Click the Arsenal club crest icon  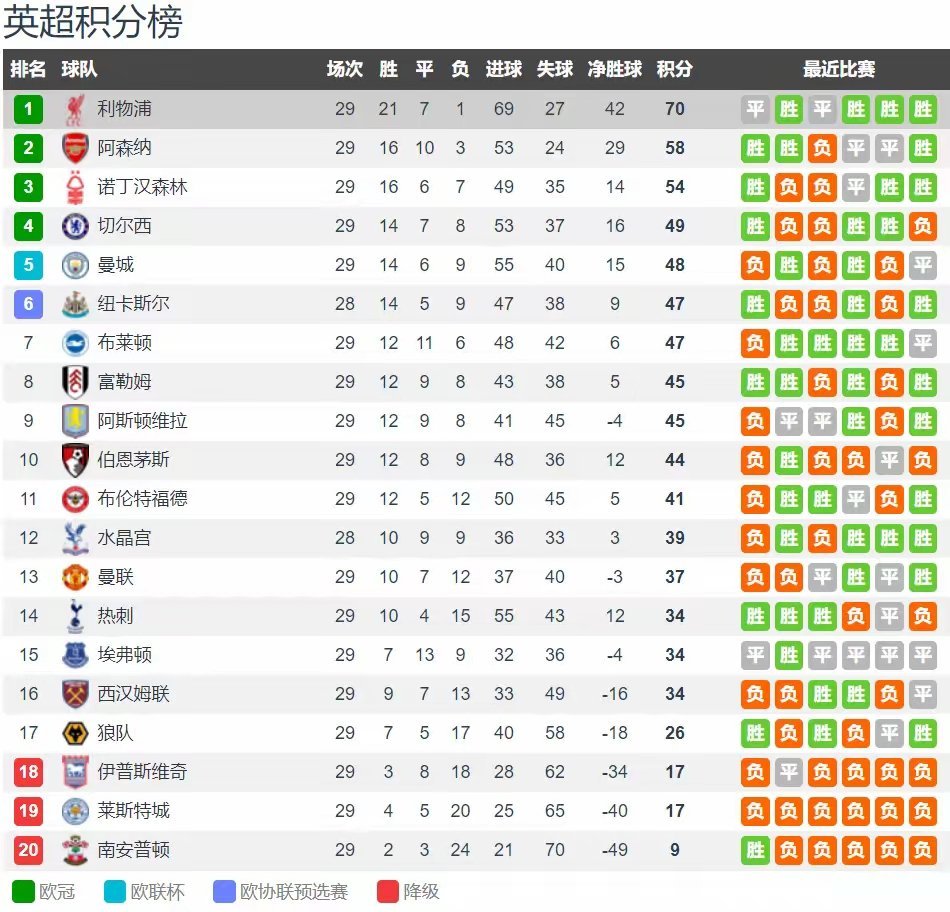(75, 148)
